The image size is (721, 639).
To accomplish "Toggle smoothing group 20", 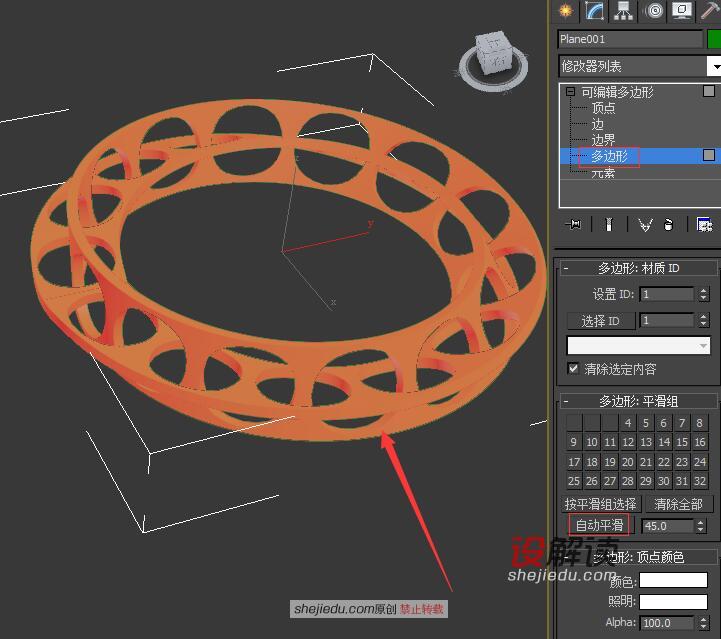I will (628, 462).
